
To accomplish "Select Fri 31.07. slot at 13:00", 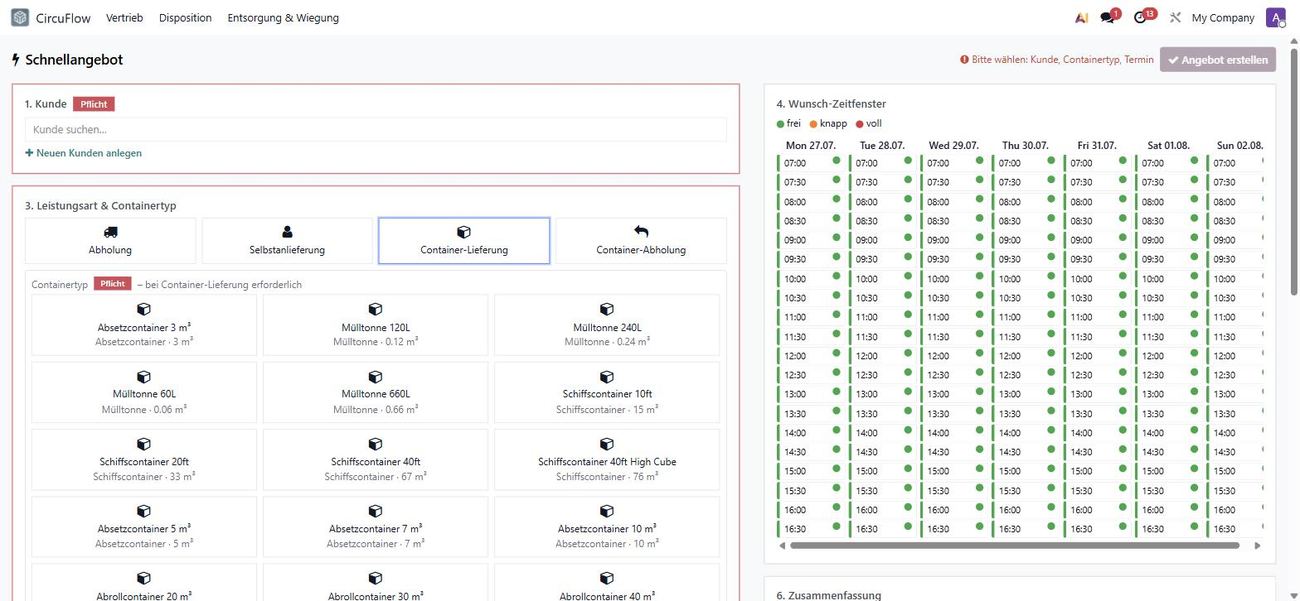I will [x=1098, y=394].
